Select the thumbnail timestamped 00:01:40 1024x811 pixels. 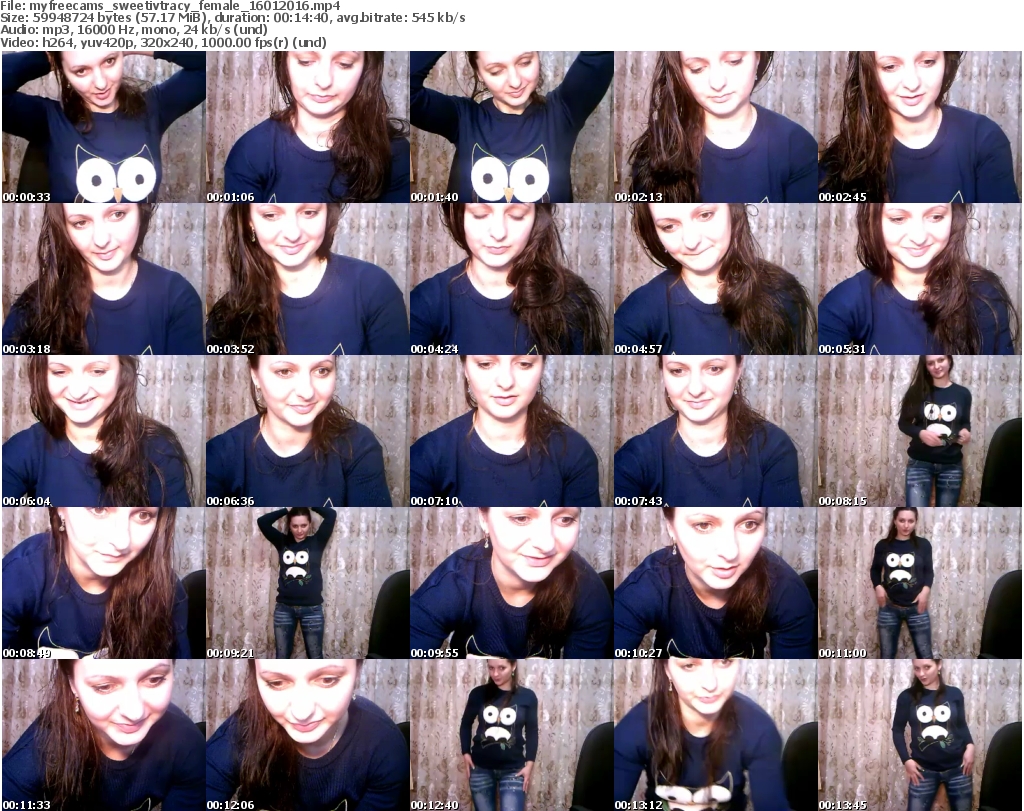click(x=511, y=127)
